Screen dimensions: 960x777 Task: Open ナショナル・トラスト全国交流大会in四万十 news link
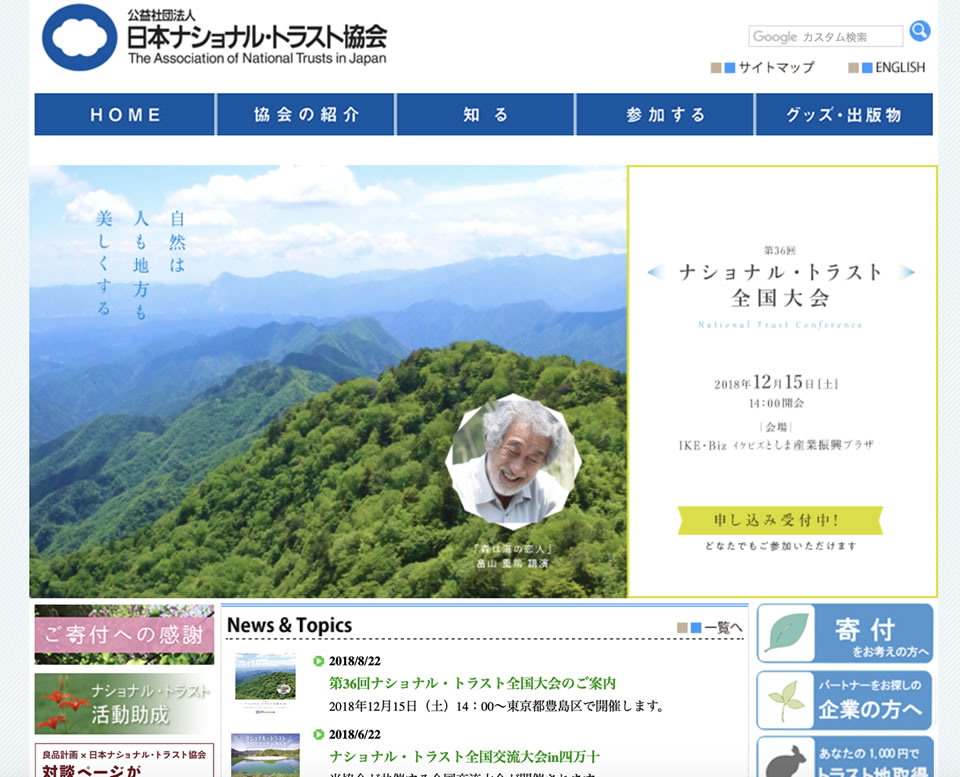pos(465,756)
